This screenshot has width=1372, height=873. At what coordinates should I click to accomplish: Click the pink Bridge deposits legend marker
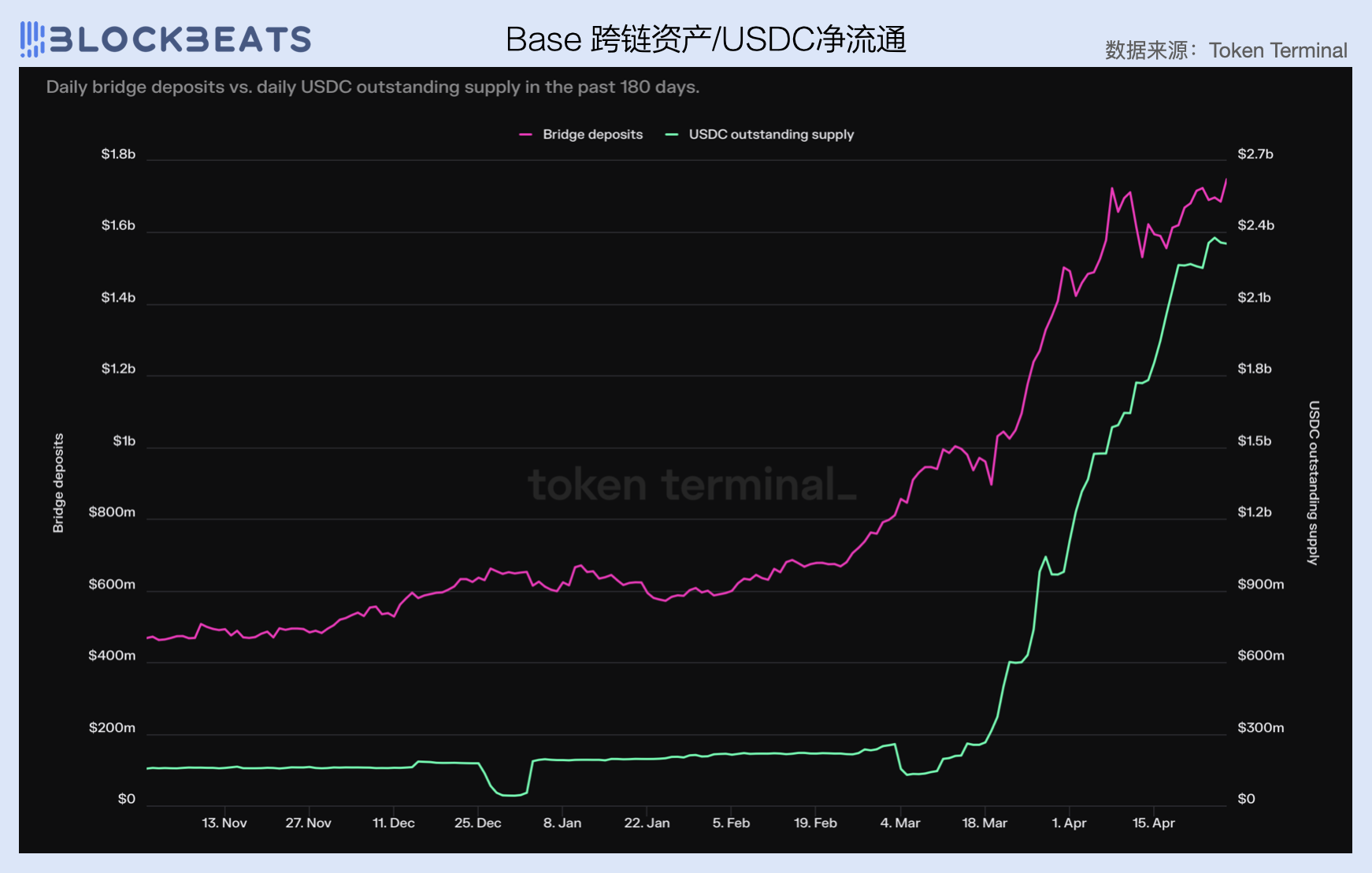click(525, 135)
